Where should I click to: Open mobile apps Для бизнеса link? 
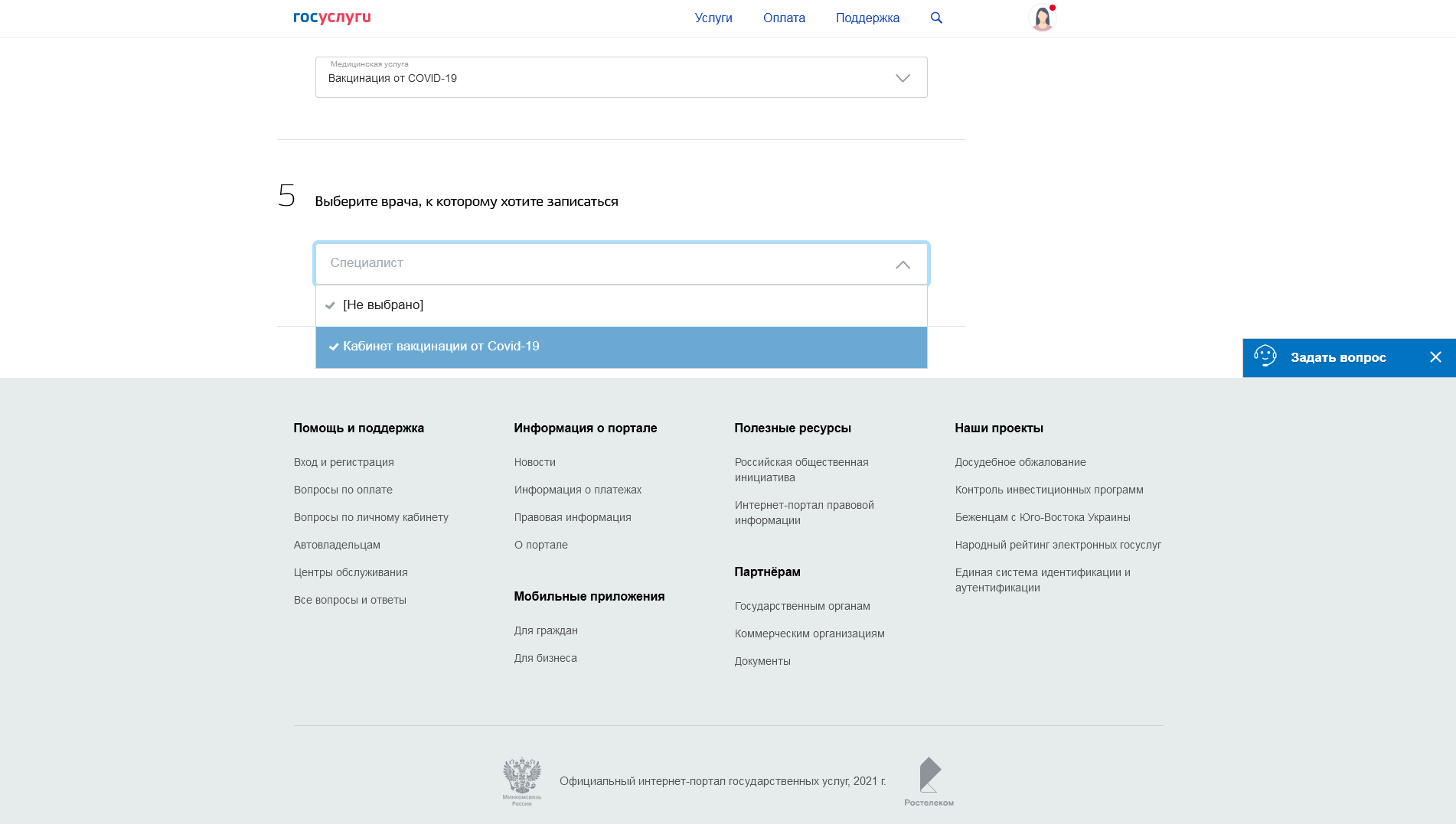pyautogui.click(x=546, y=658)
